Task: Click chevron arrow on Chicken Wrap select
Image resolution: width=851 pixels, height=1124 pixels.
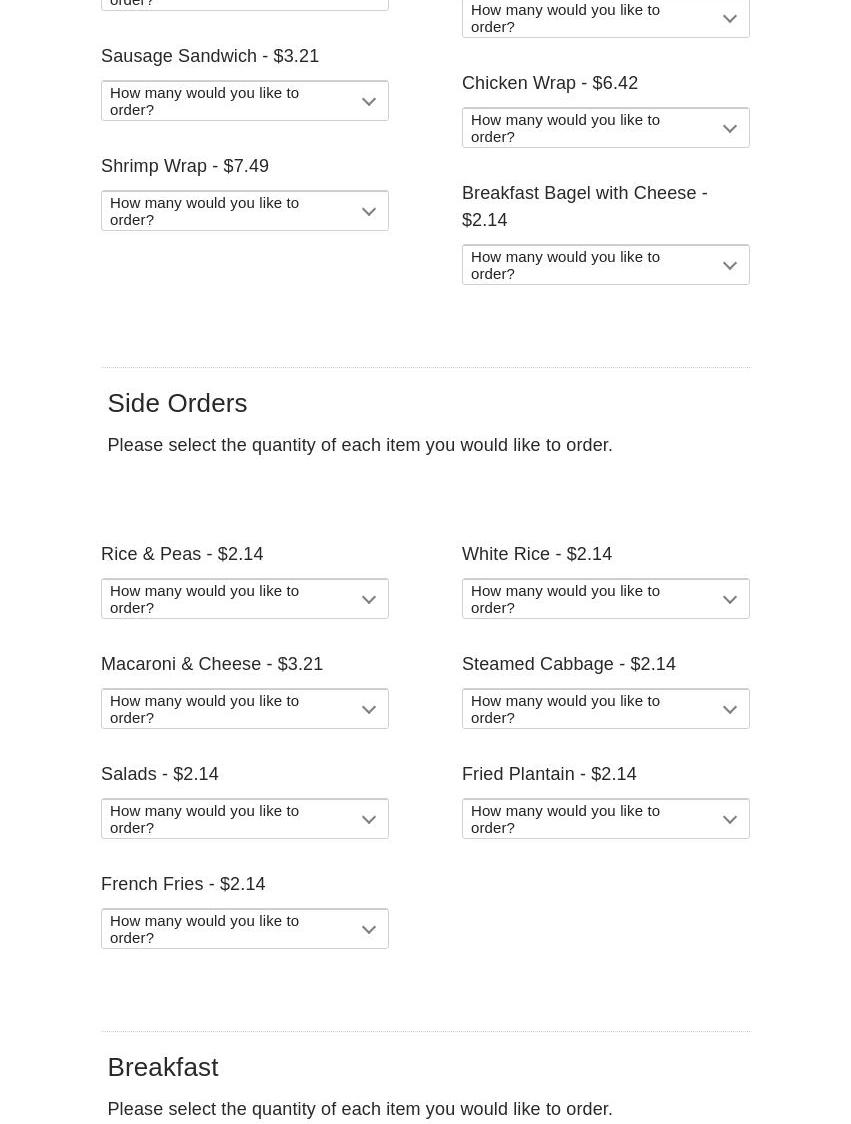Action: pyautogui.click(x=730, y=129)
